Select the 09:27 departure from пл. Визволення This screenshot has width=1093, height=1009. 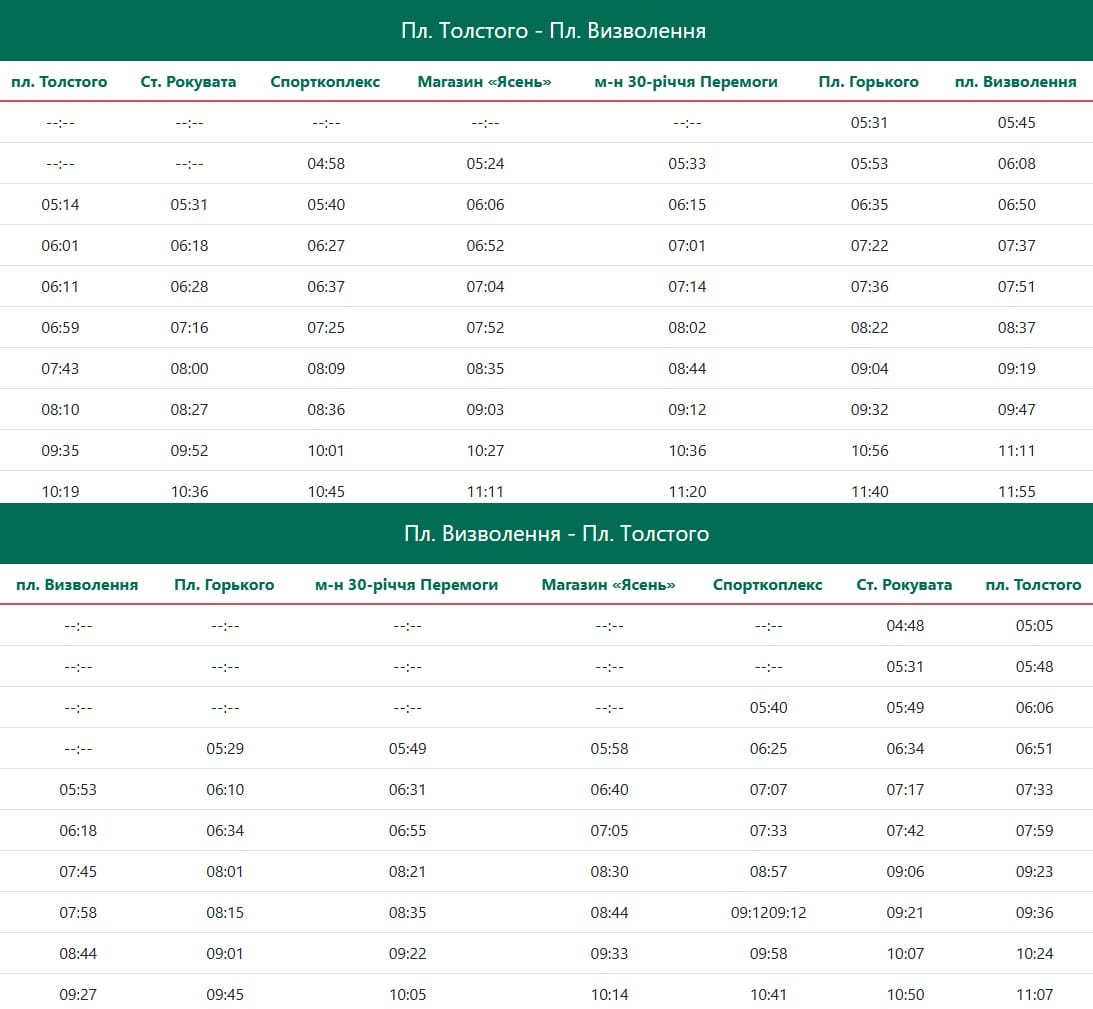pos(78,995)
